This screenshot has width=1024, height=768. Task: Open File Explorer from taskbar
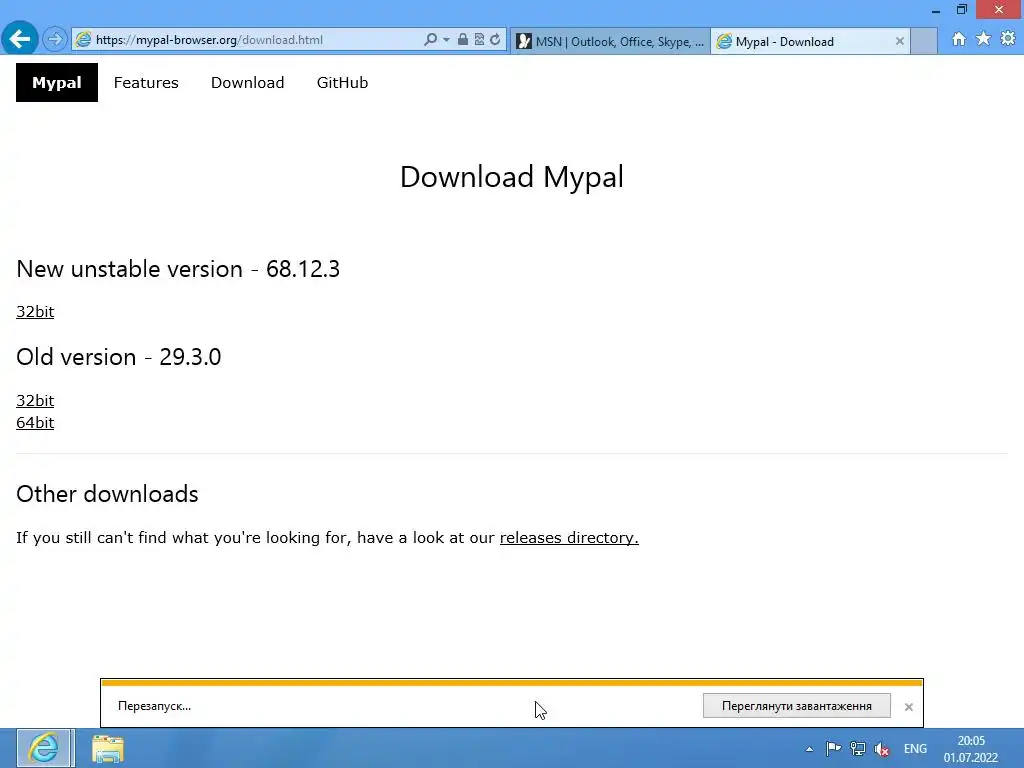coord(108,748)
